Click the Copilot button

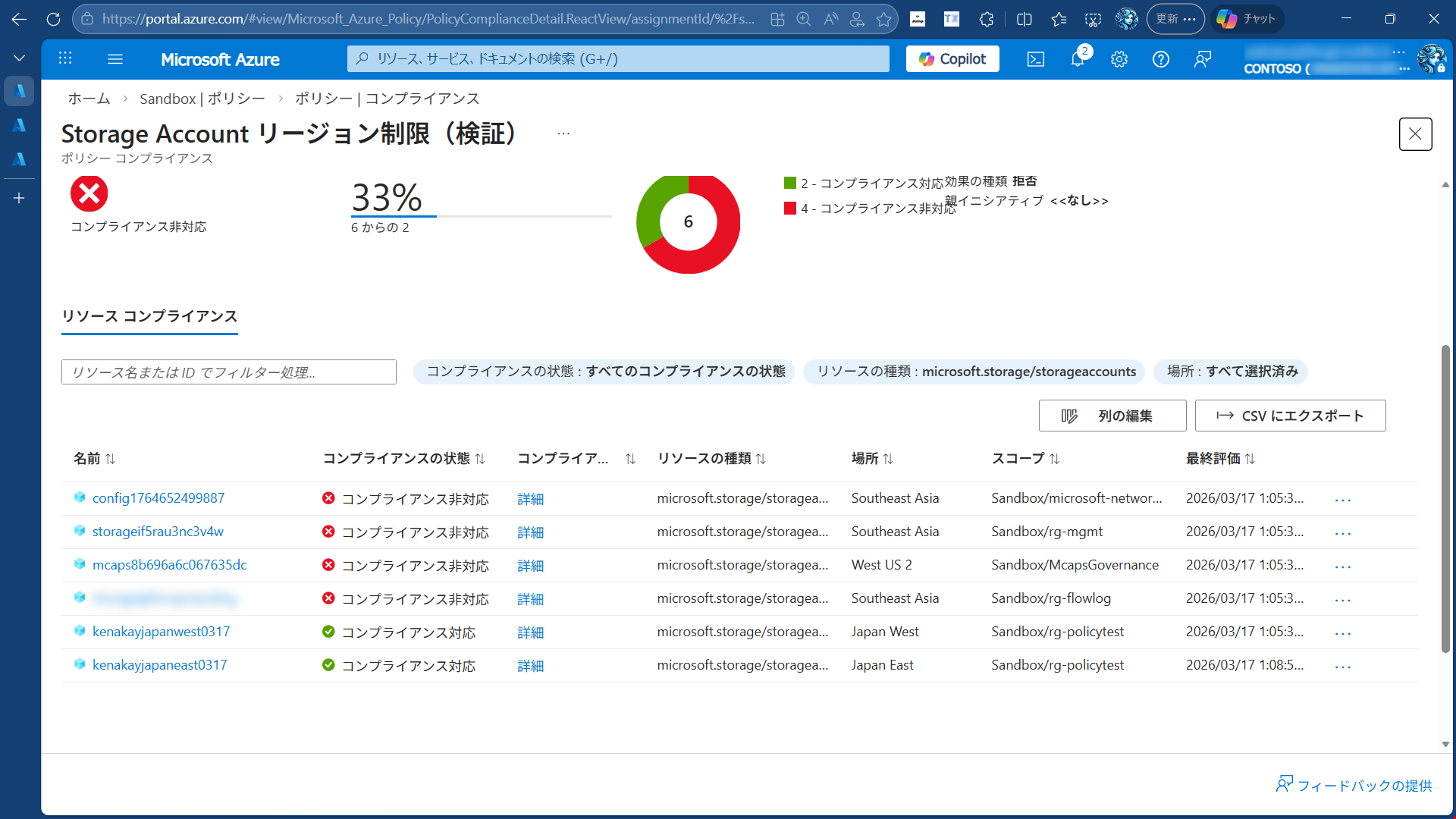pos(952,59)
